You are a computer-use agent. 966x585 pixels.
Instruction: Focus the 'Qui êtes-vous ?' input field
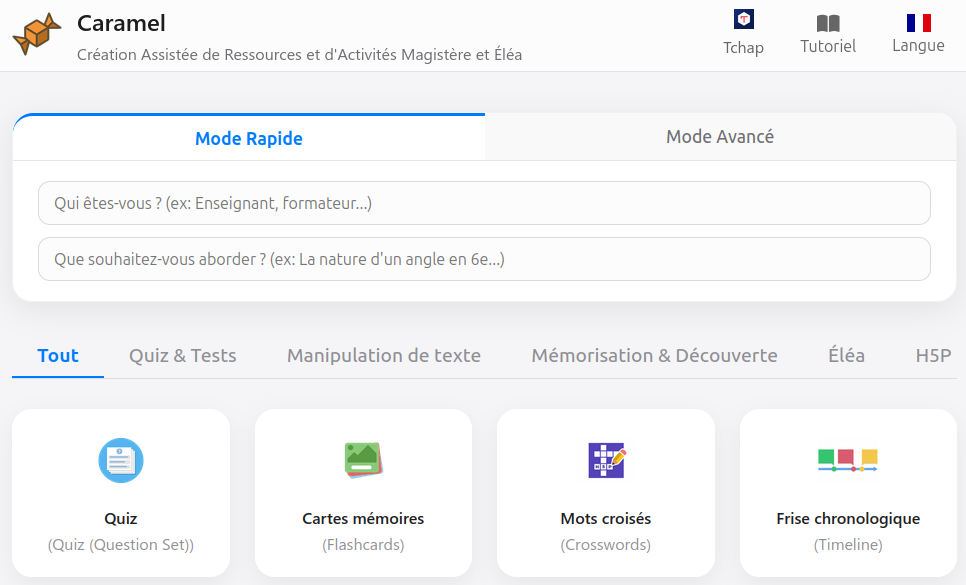(484, 203)
